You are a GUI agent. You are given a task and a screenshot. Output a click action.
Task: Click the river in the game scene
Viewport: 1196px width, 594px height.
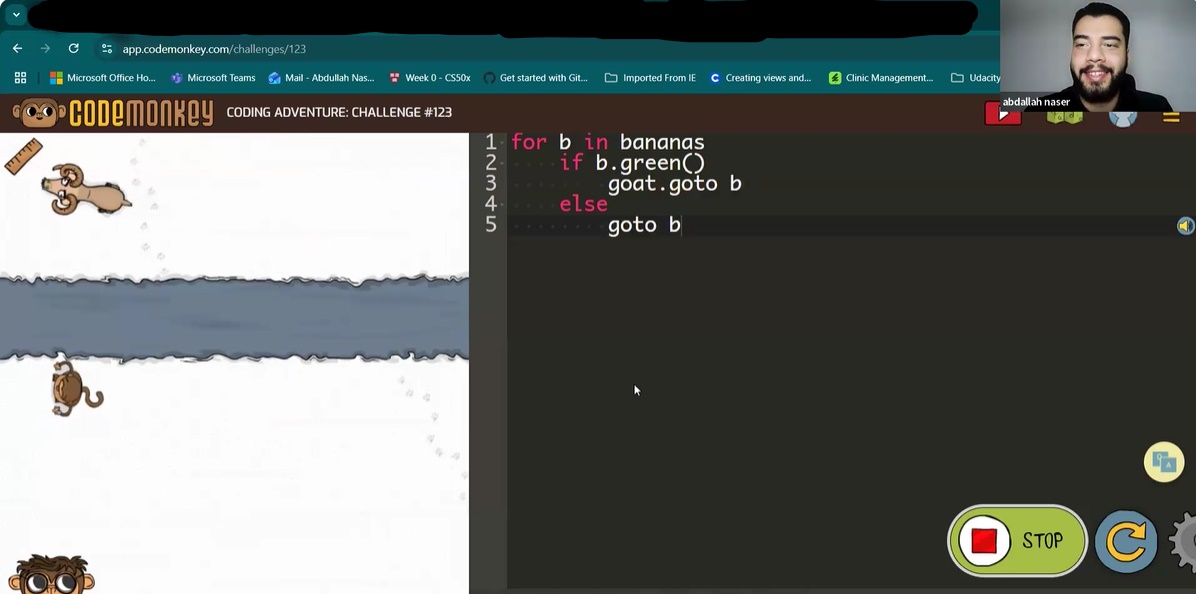(x=234, y=318)
